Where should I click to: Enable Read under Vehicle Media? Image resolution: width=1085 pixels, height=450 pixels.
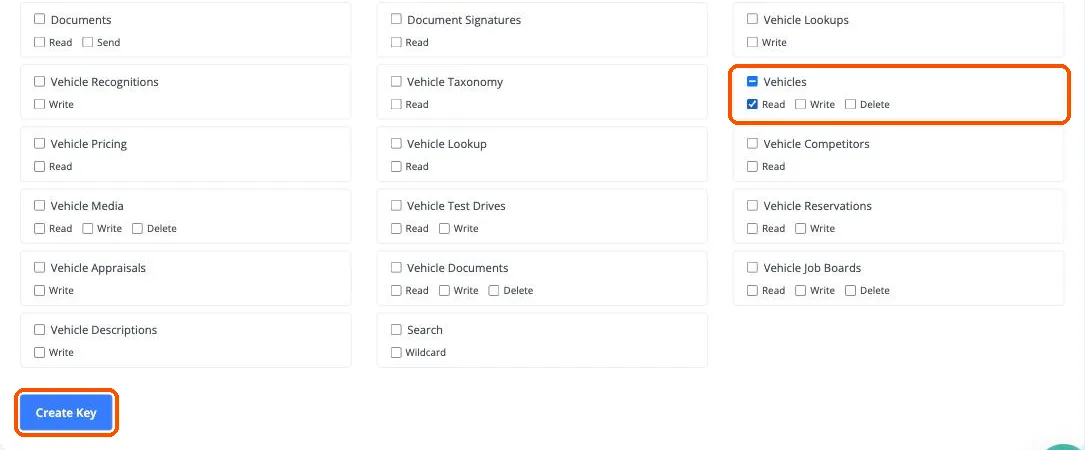[39, 228]
